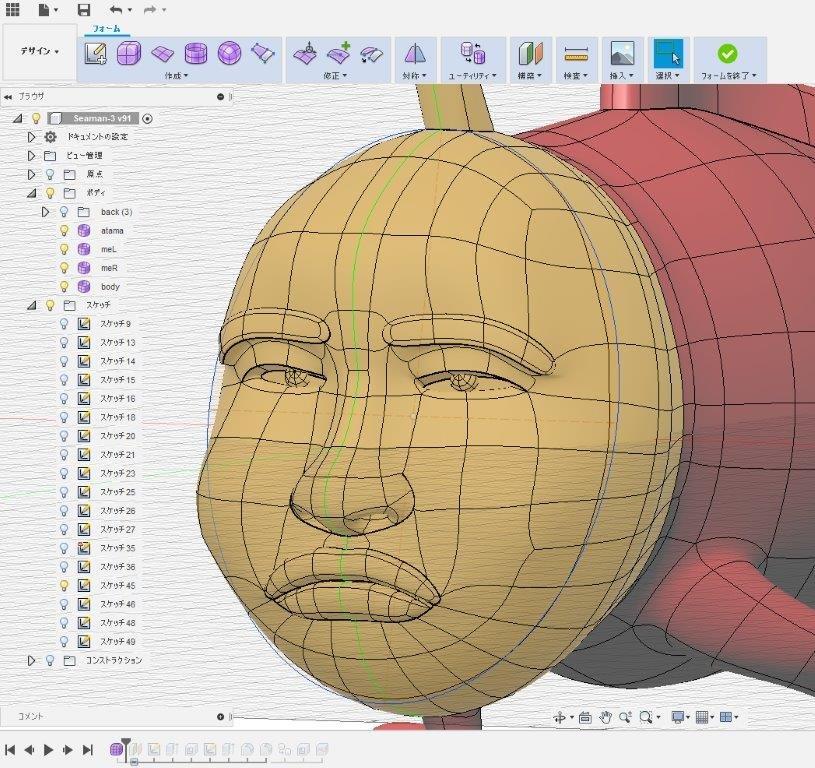Viewport: 815px width, 768px height.
Task: Select the Face creation tool
Action: coord(262,54)
